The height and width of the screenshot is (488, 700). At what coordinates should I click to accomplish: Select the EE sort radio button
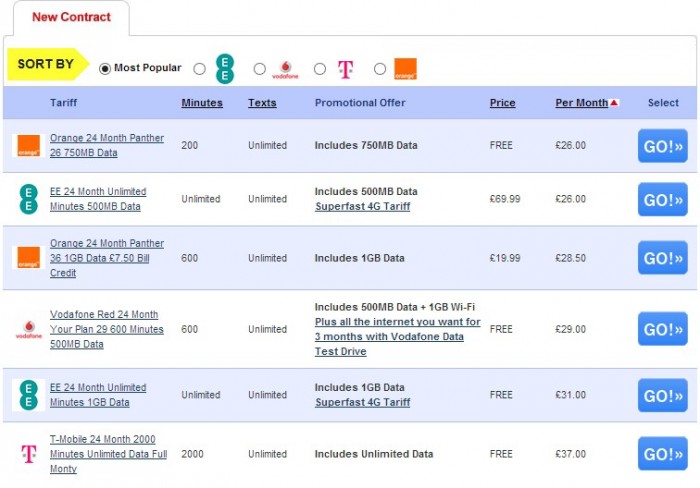(200, 69)
